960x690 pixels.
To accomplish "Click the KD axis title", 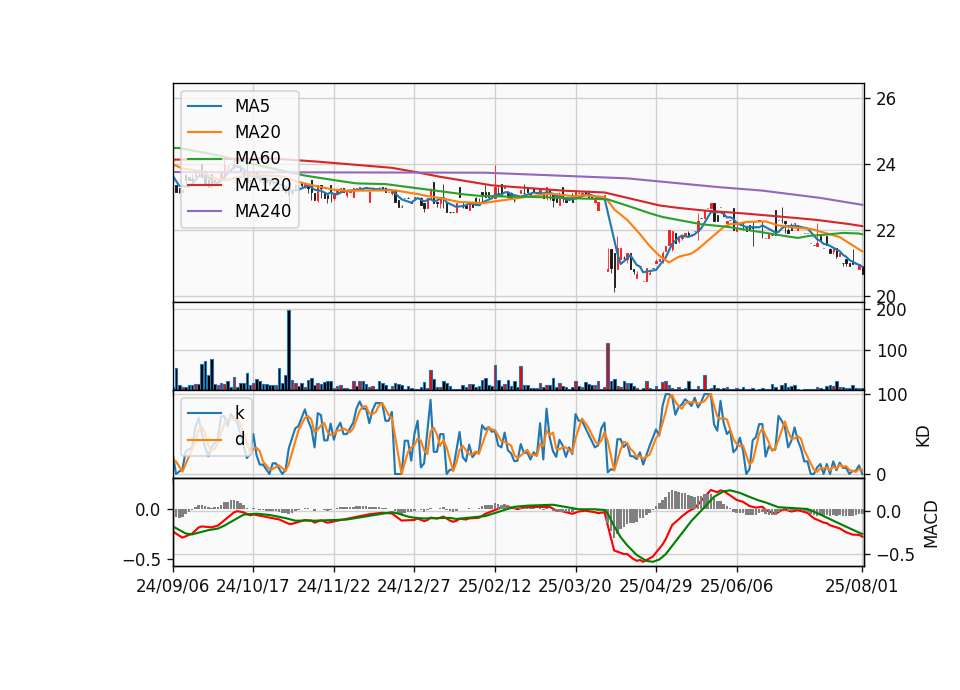I will pos(923,437).
